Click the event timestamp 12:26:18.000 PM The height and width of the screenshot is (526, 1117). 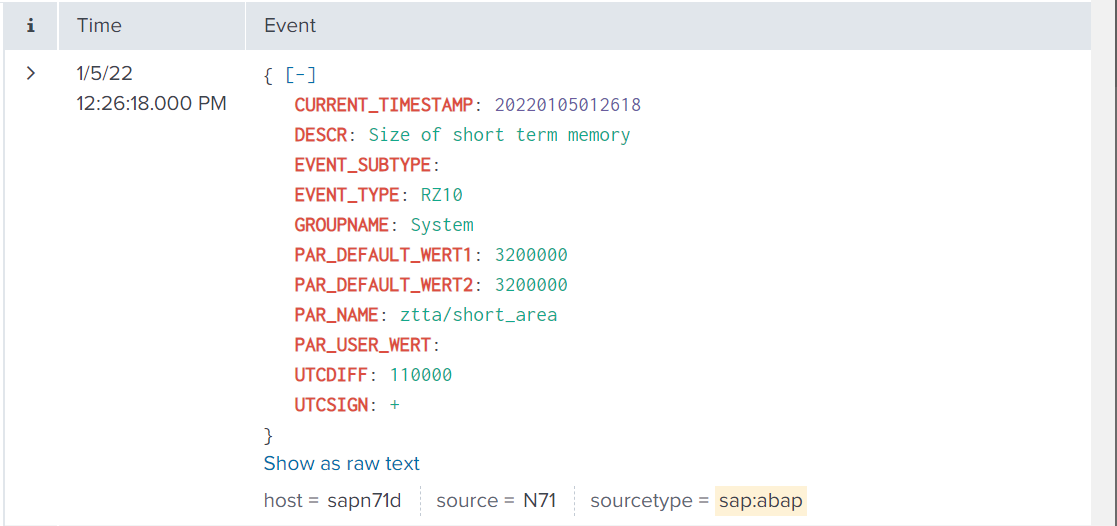(151, 103)
